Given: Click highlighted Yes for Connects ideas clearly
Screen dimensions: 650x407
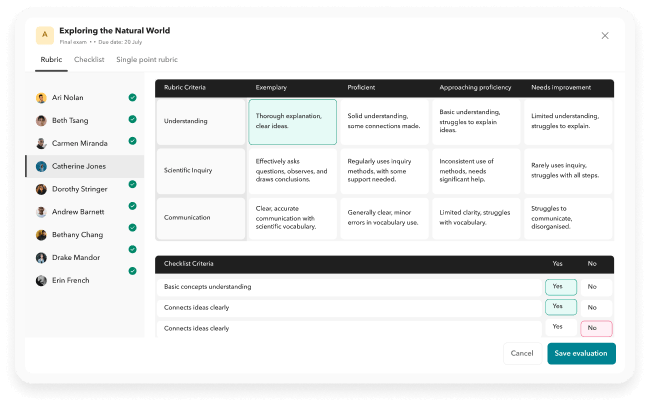Looking at the screenshot, I should pos(560,307).
